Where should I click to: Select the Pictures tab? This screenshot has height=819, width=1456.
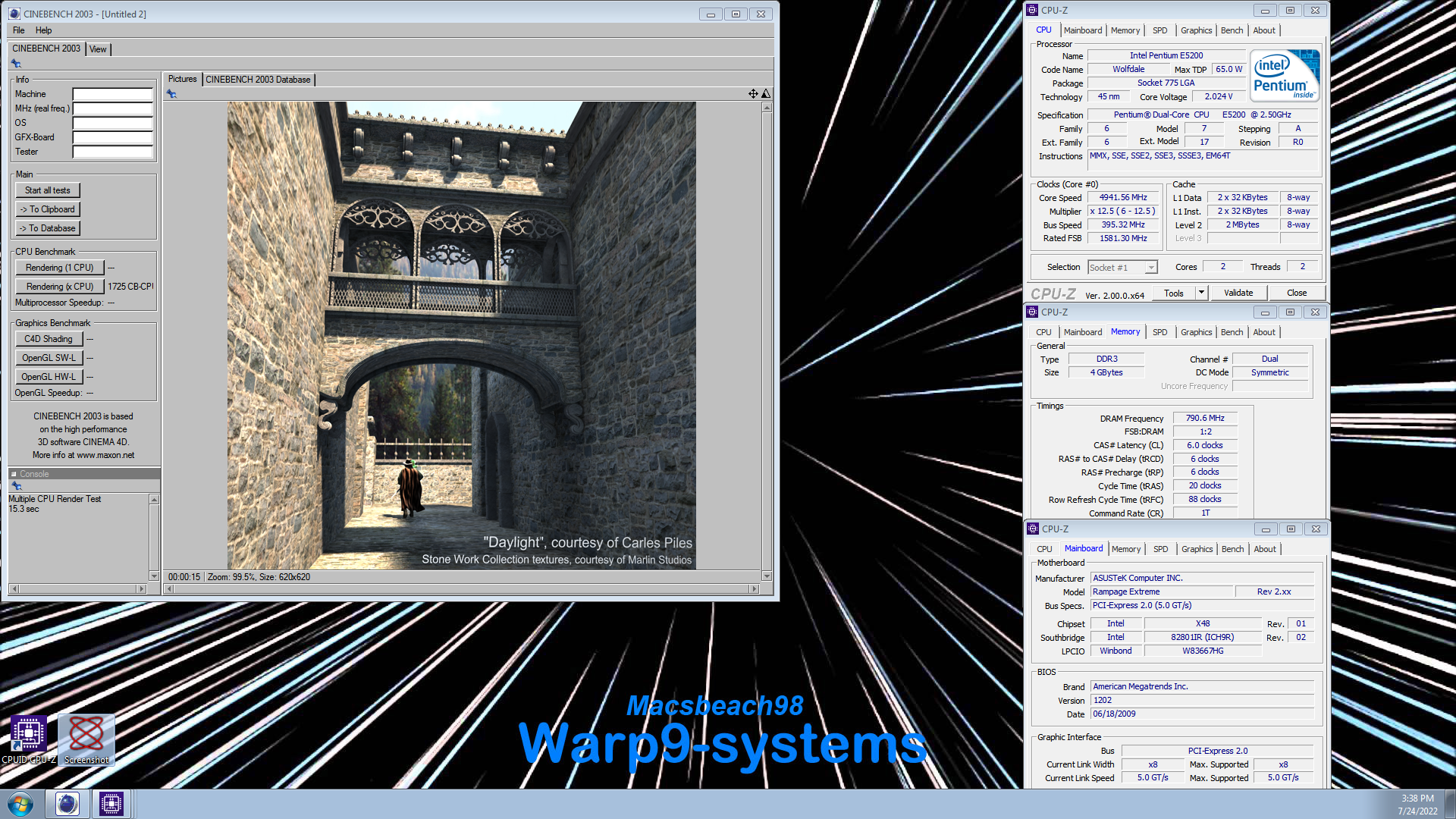click(182, 79)
